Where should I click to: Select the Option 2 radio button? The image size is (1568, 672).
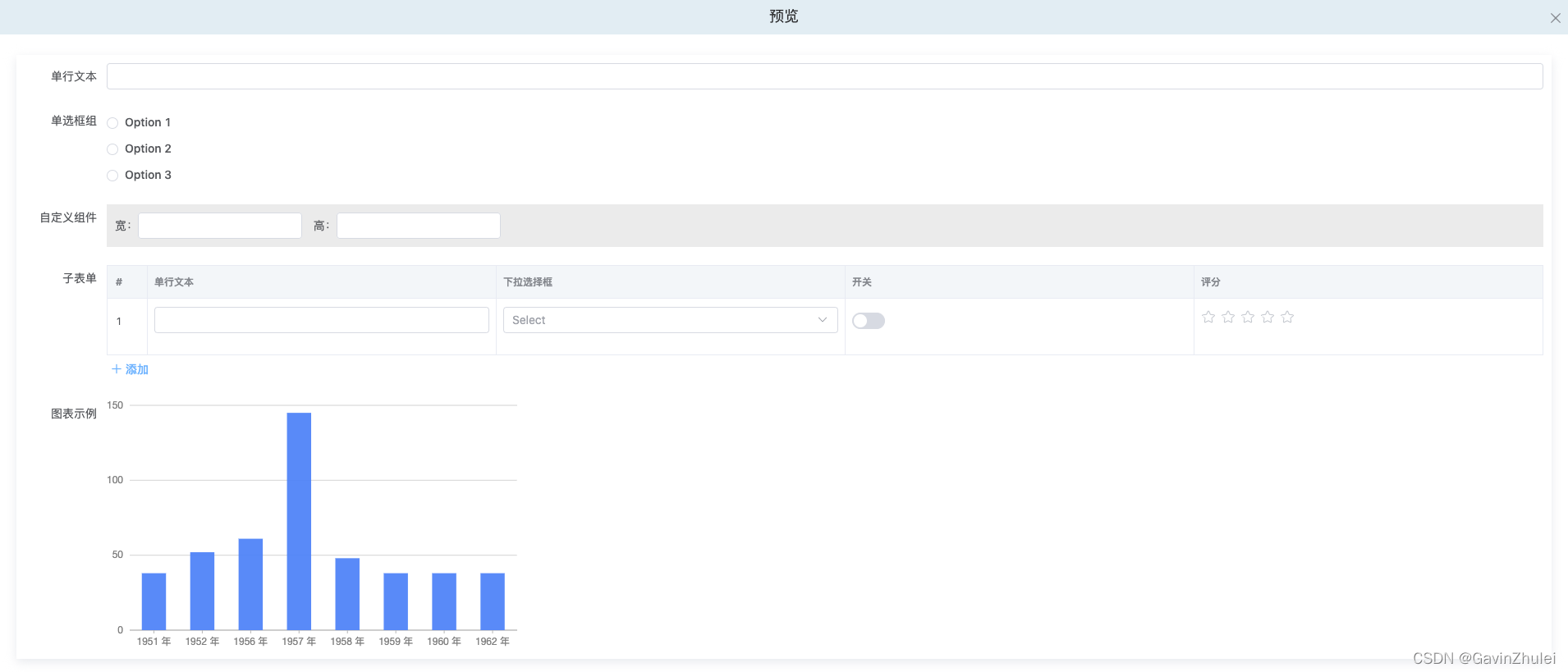(113, 149)
